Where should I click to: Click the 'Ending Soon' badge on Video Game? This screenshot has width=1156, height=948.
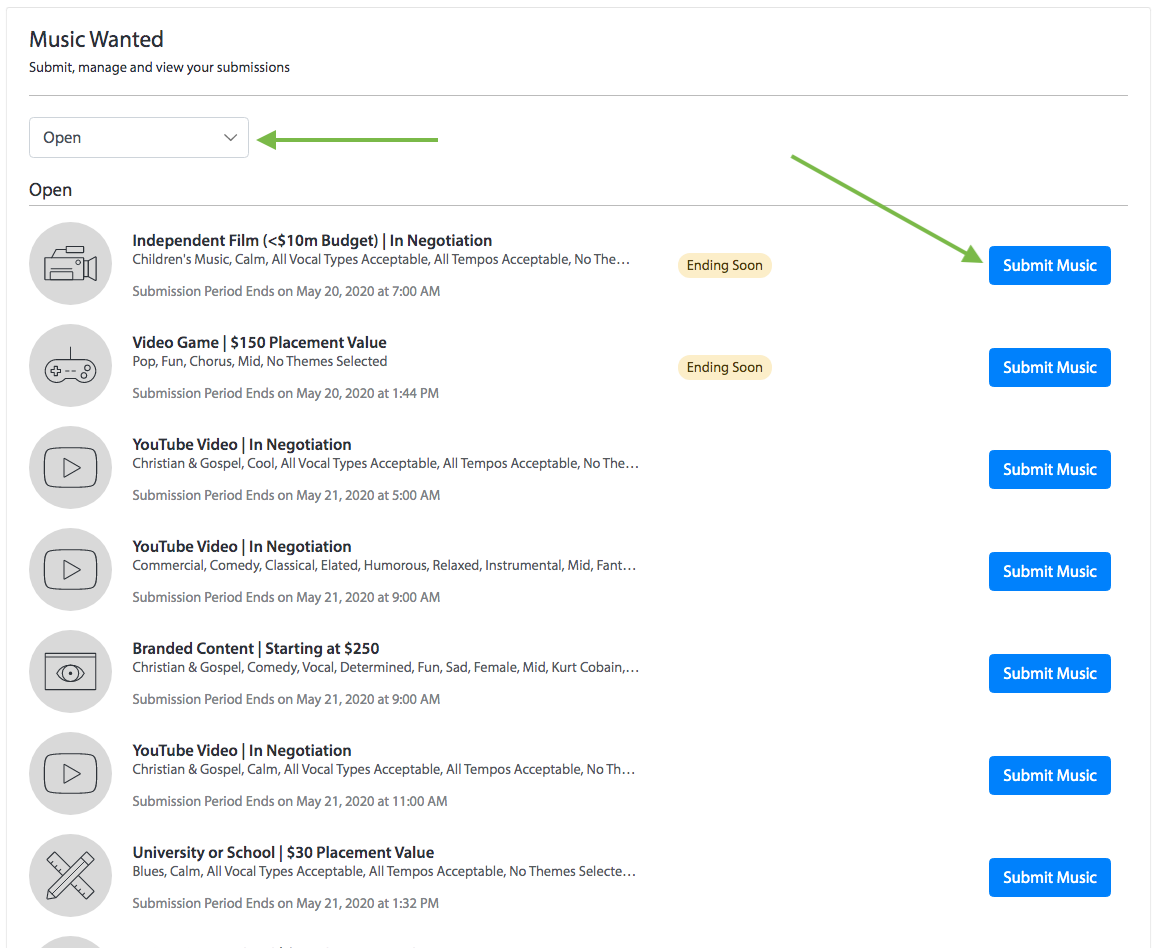pos(725,367)
